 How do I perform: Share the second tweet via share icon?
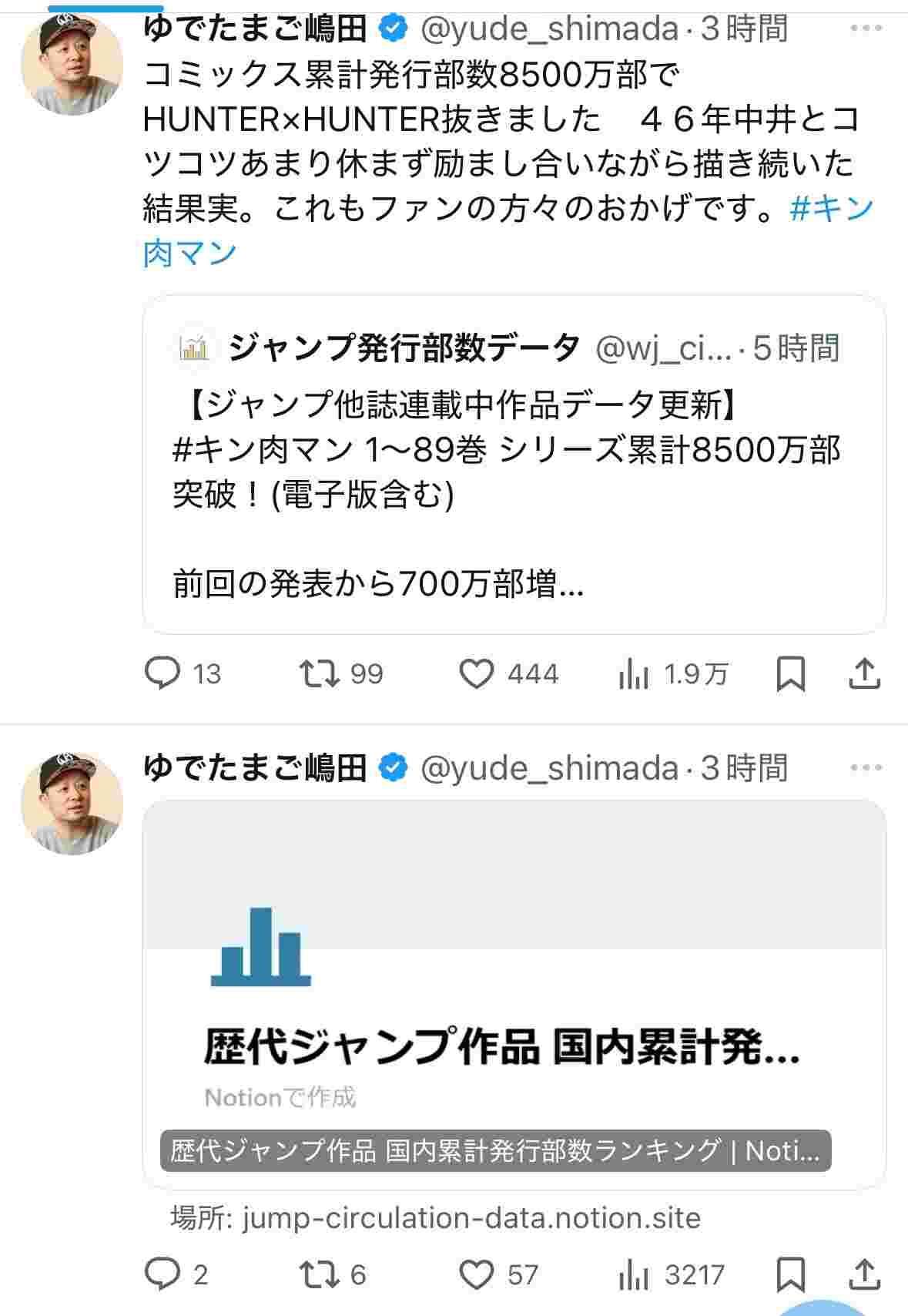click(864, 1274)
